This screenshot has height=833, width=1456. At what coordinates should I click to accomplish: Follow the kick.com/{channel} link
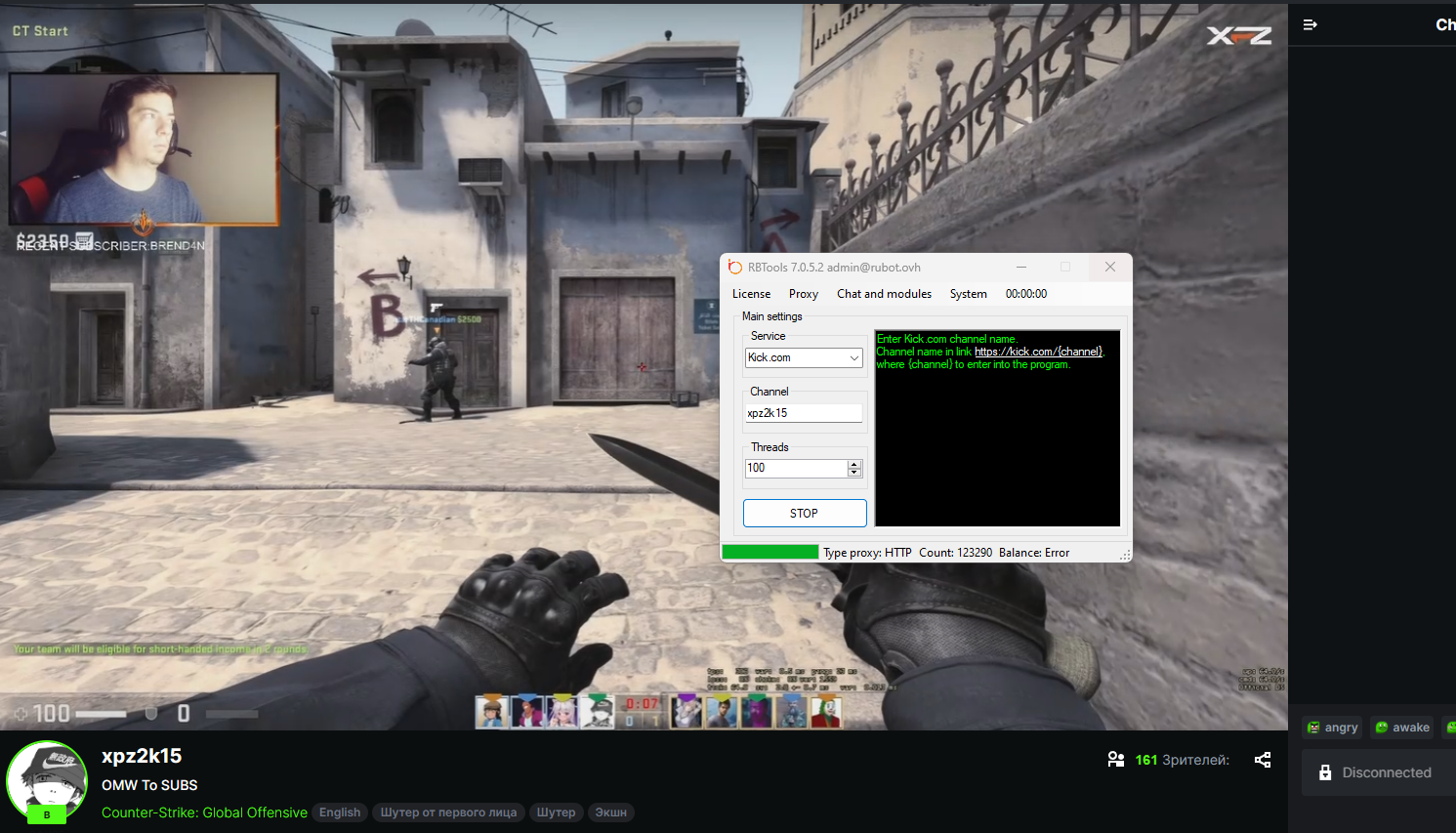coord(1038,352)
